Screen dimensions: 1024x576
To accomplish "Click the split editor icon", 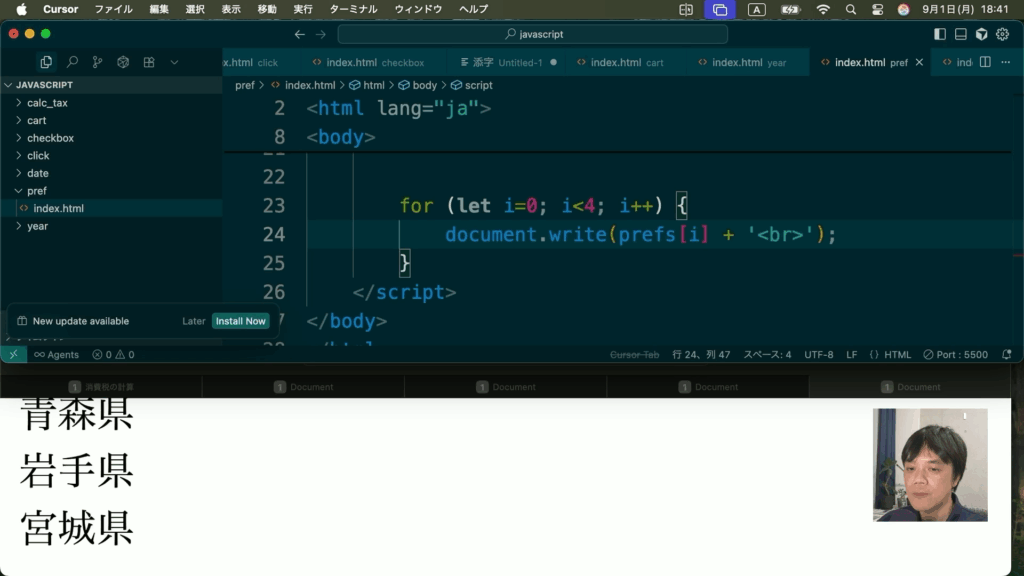I will click(985, 62).
